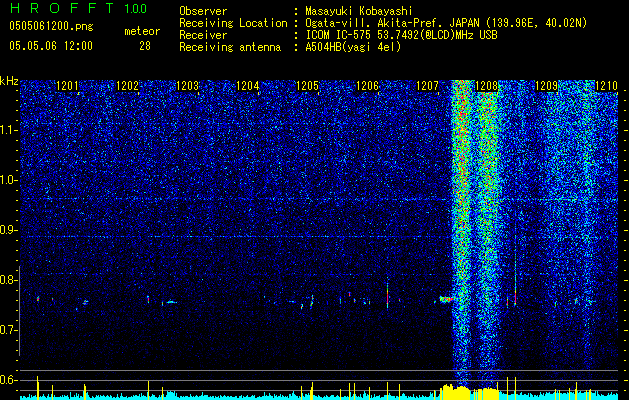Image resolution: width=629 pixels, height=400 pixels.
Task: Click the meteor count 28
Action: 145,46
